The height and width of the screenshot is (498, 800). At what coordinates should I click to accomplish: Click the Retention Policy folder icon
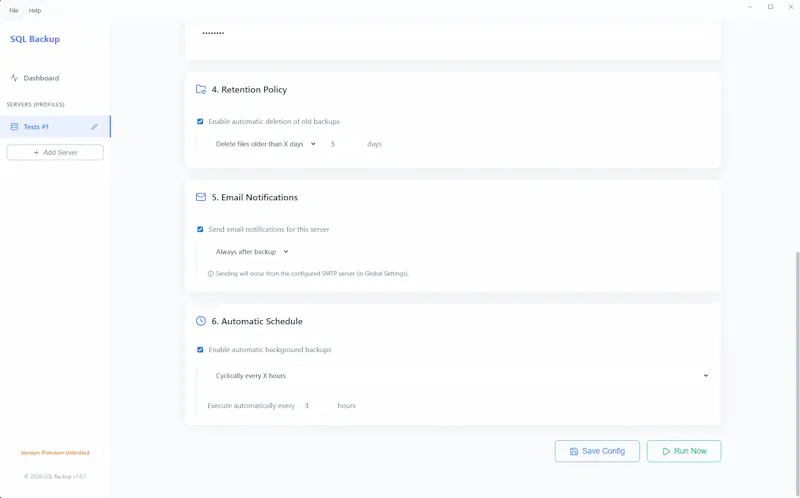tap(201, 89)
